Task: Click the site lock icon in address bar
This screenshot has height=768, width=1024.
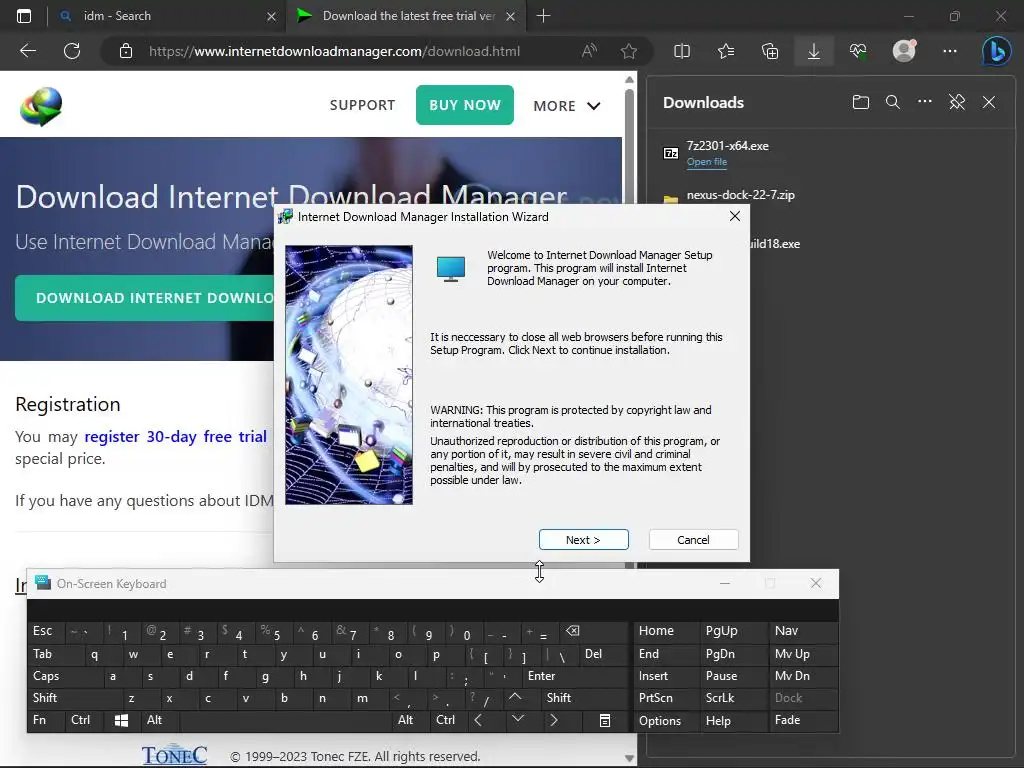Action: 126,51
